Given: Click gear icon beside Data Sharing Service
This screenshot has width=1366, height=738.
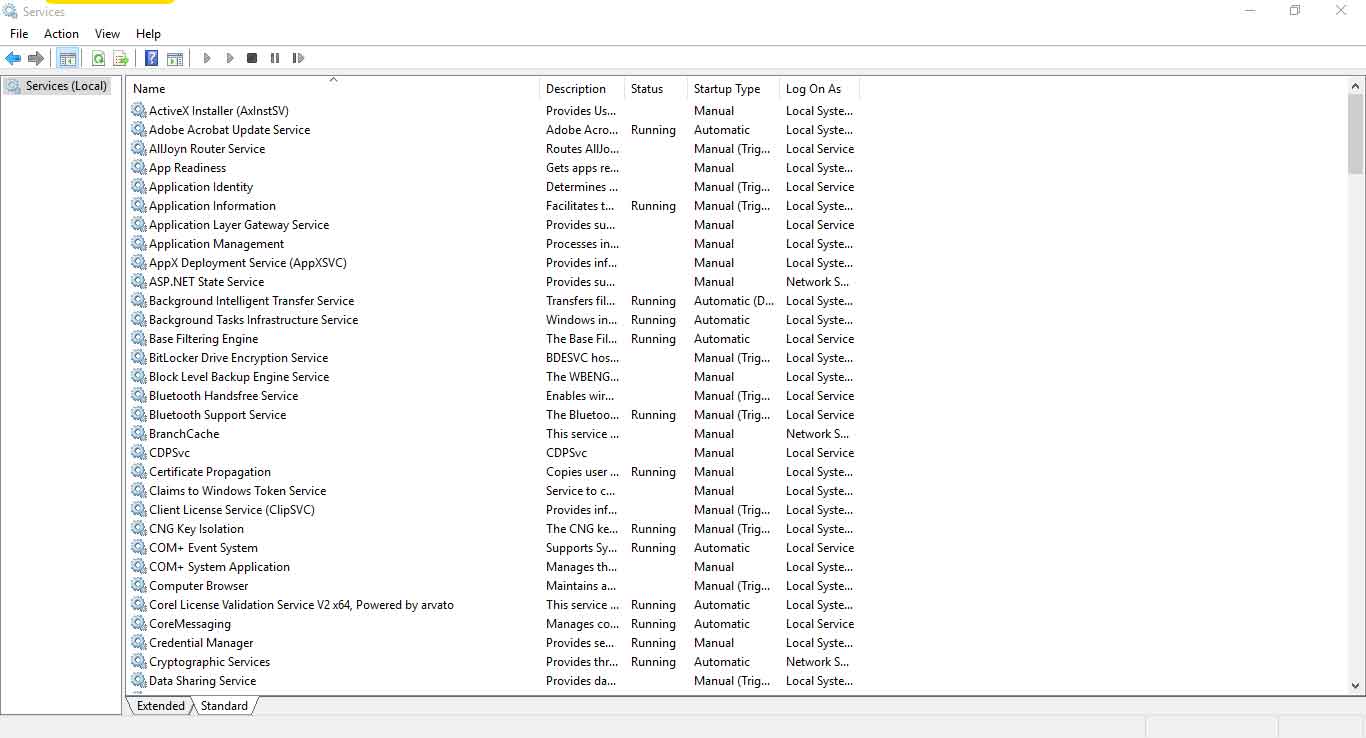Looking at the screenshot, I should pos(138,681).
